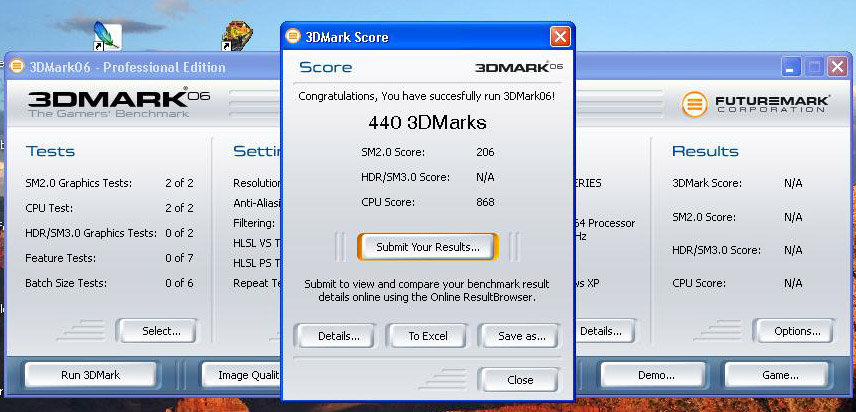Click Filtering label under Settings
The image size is (856, 412).
[x=254, y=223]
